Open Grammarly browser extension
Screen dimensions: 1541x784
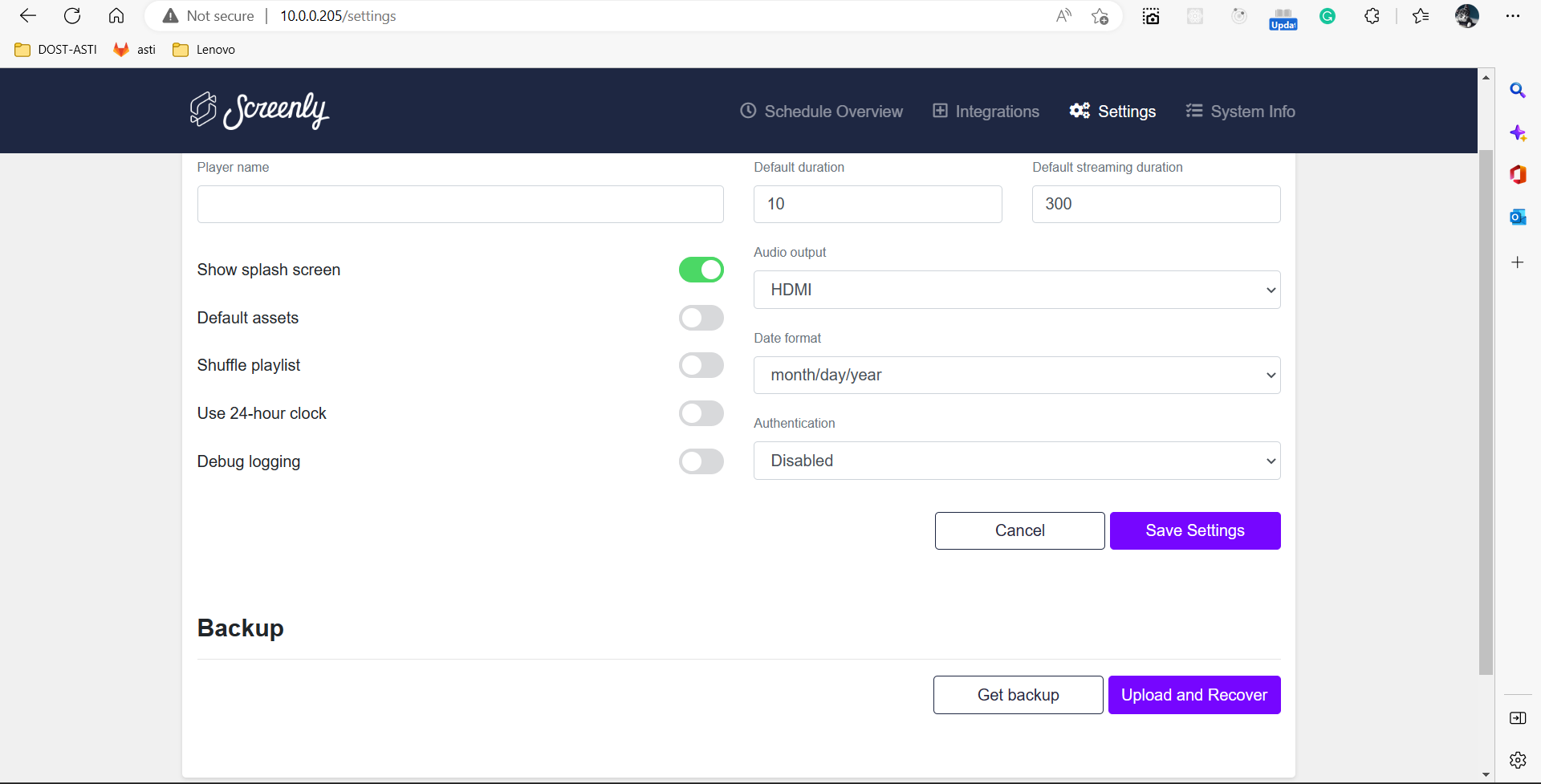[1328, 16]
